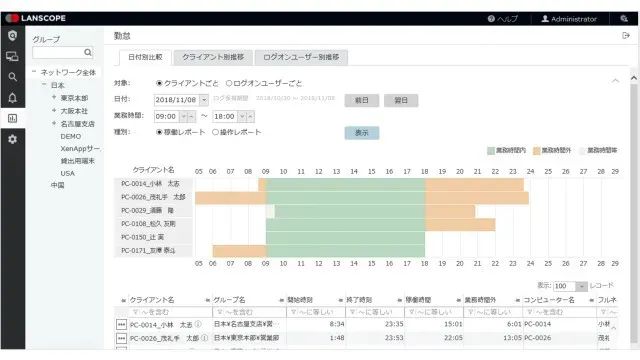Click the LANSCOPE logo

[36, 18]
